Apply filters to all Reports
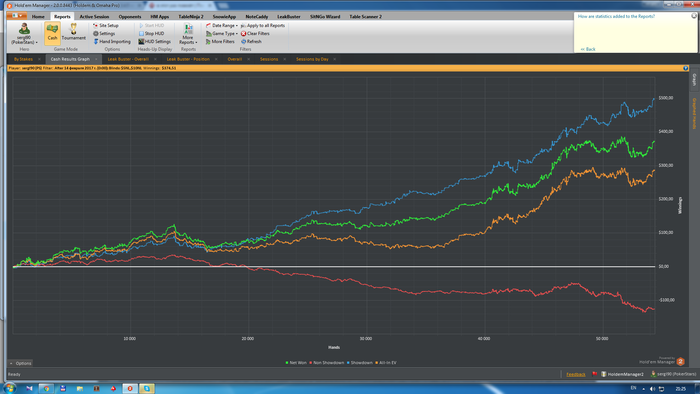 pos(263,25)
